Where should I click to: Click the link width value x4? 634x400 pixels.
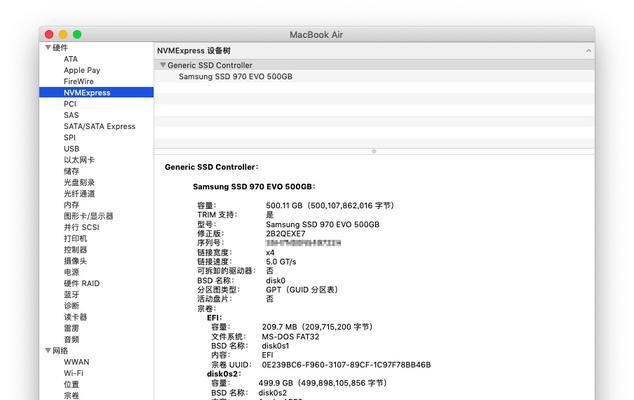pos(270,252)
